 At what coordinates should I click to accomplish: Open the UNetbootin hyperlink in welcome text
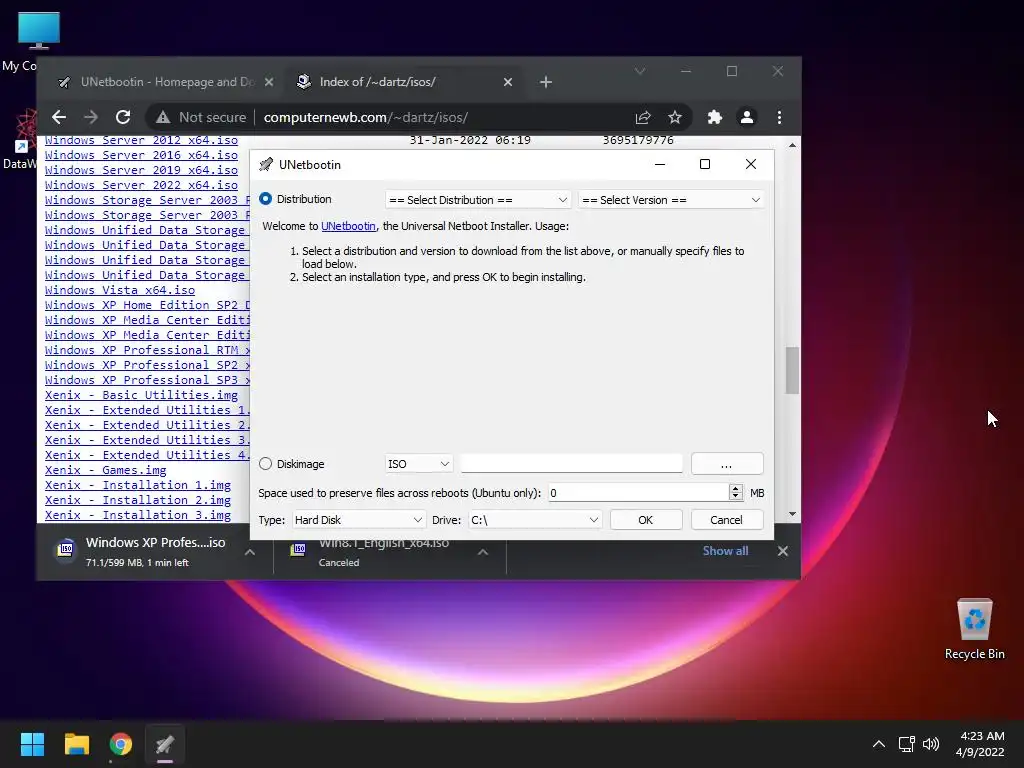[348, 226]
